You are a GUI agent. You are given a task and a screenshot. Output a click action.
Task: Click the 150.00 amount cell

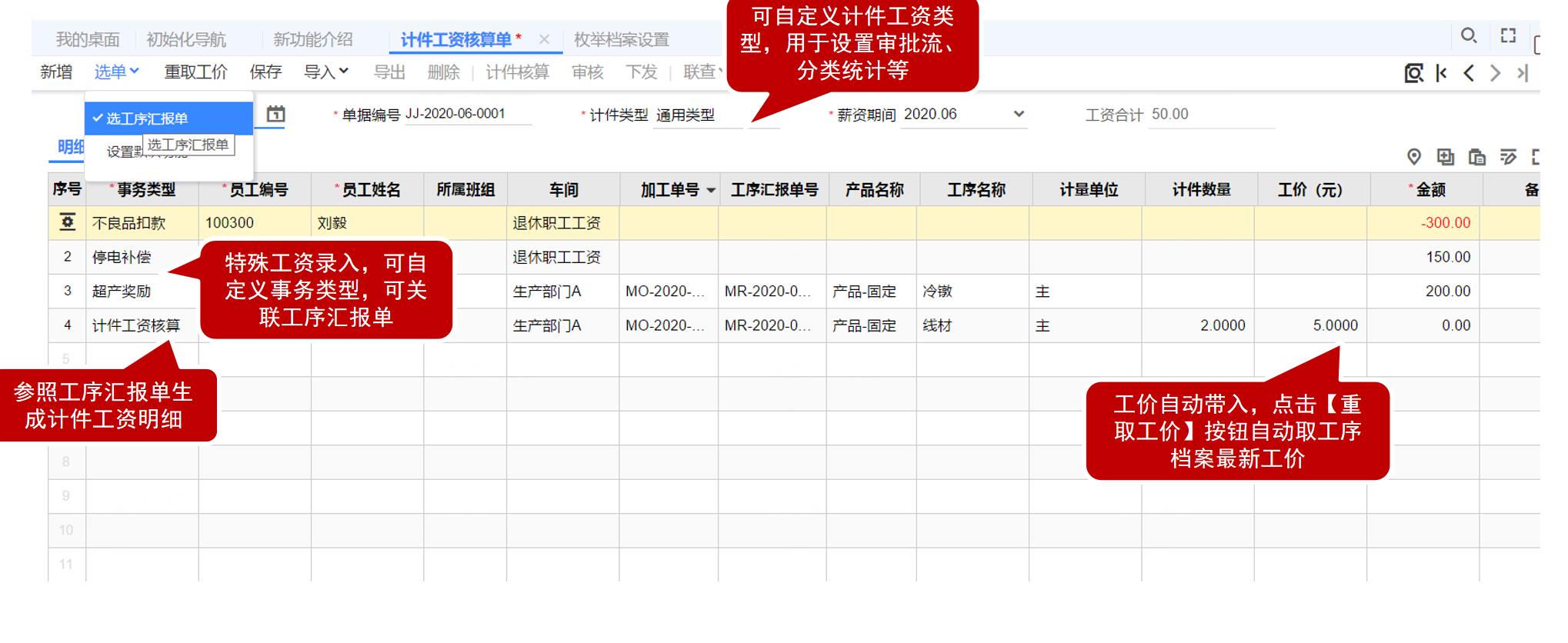1423,257
